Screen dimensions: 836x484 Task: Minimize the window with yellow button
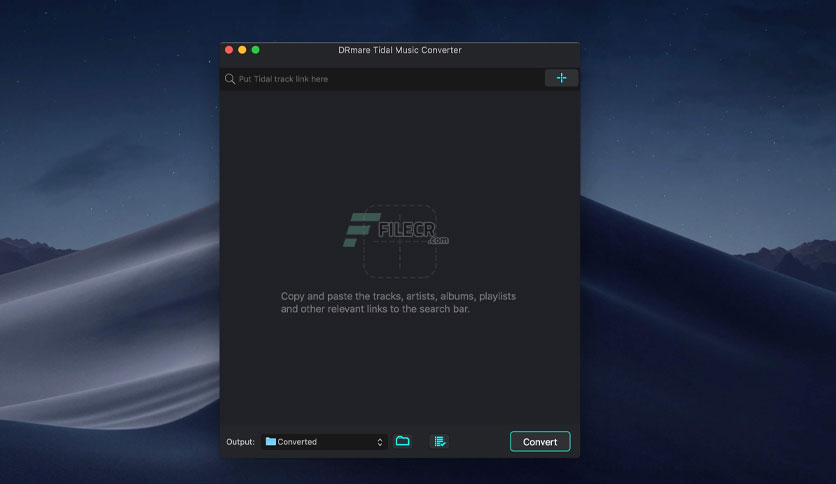tap(242, 50)
